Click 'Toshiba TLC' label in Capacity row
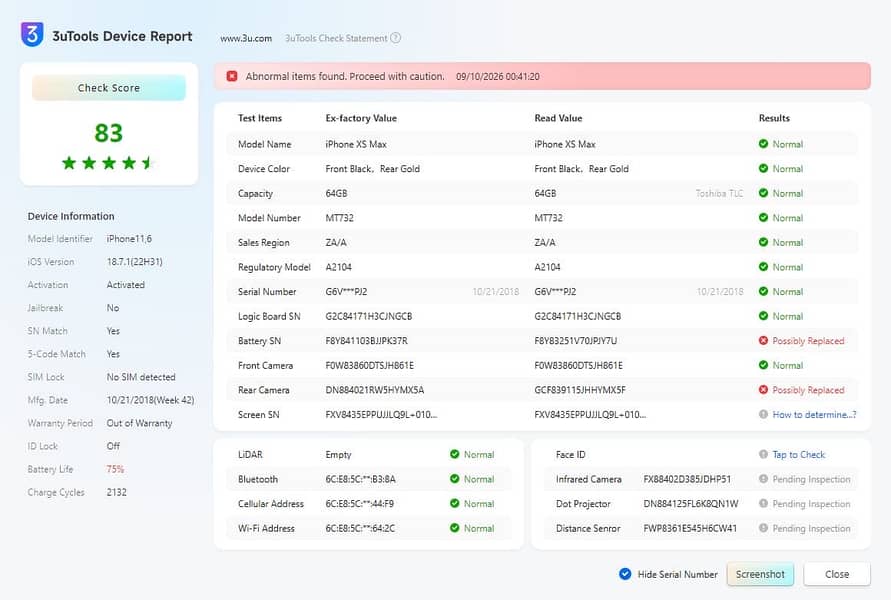 (719, 193)
